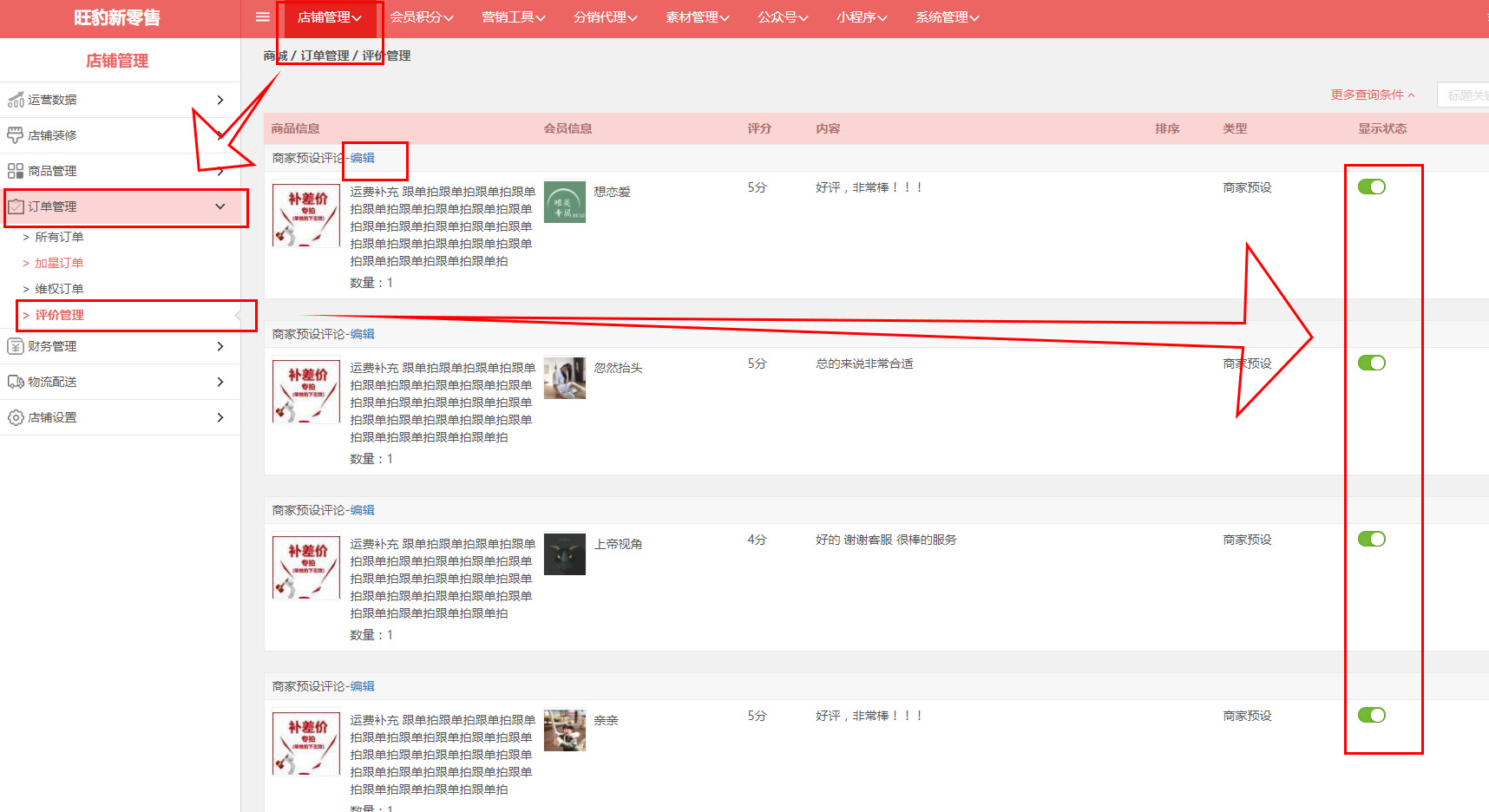This screenshot has height=812, width=1489.
Task: Click the 商品管理 grid icon
Action: (x=16, y=171)
